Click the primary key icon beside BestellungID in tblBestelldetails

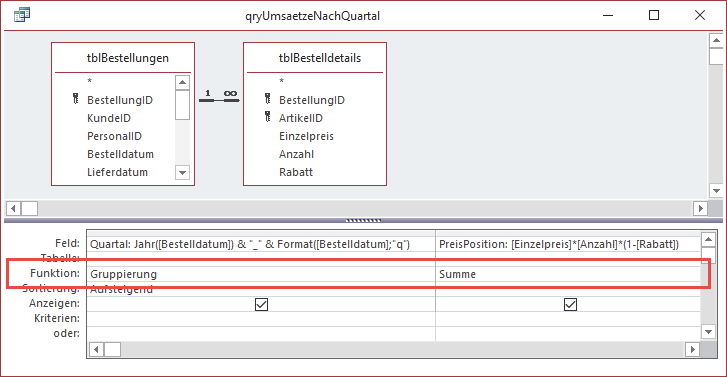pos(268,99)
